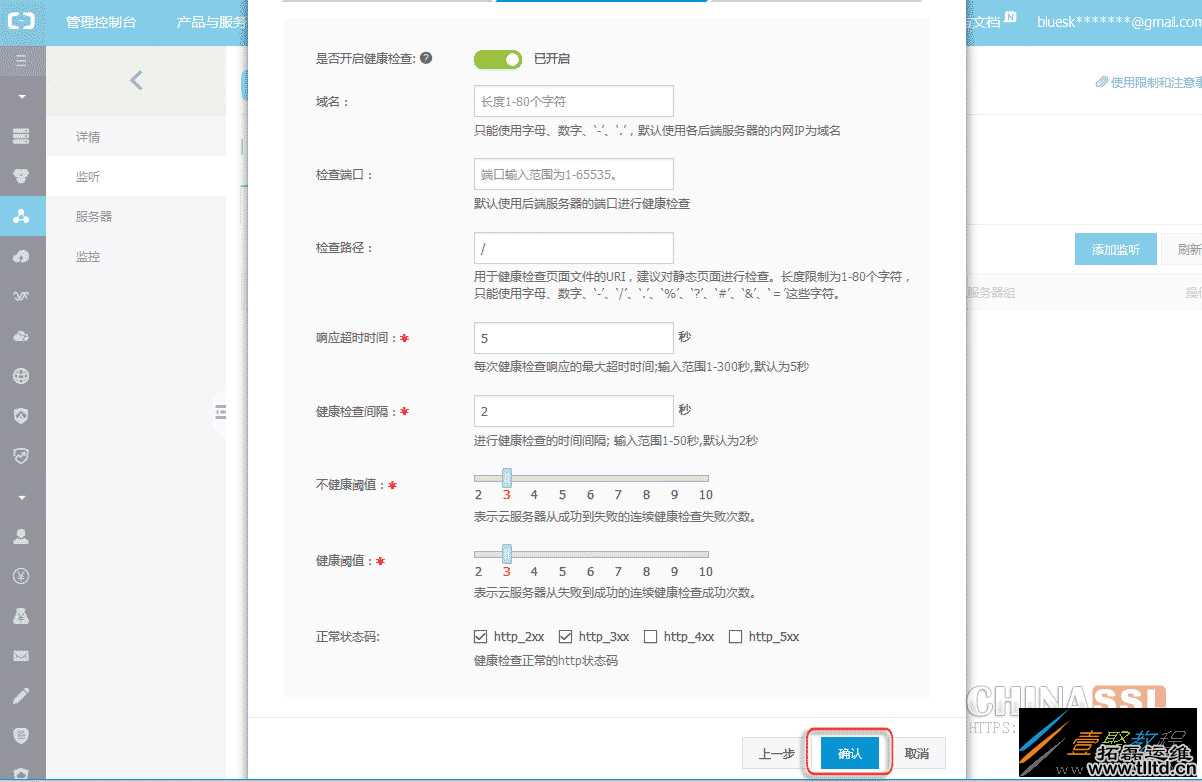Click the globe network icon in left sidebar
This screenshot has height=782, width=1202.
point(22,376)
